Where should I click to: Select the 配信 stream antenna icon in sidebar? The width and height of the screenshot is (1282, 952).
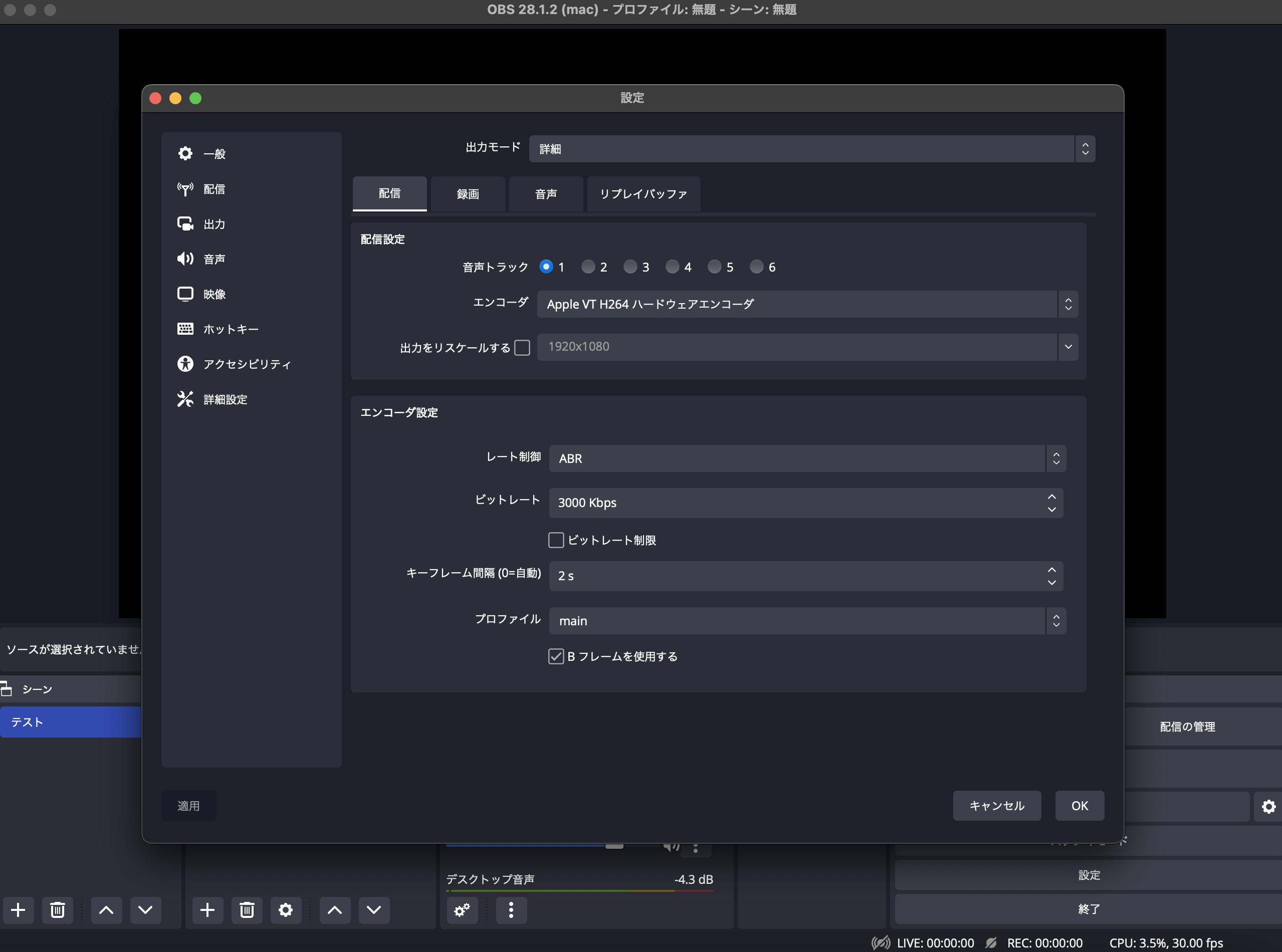185,188
